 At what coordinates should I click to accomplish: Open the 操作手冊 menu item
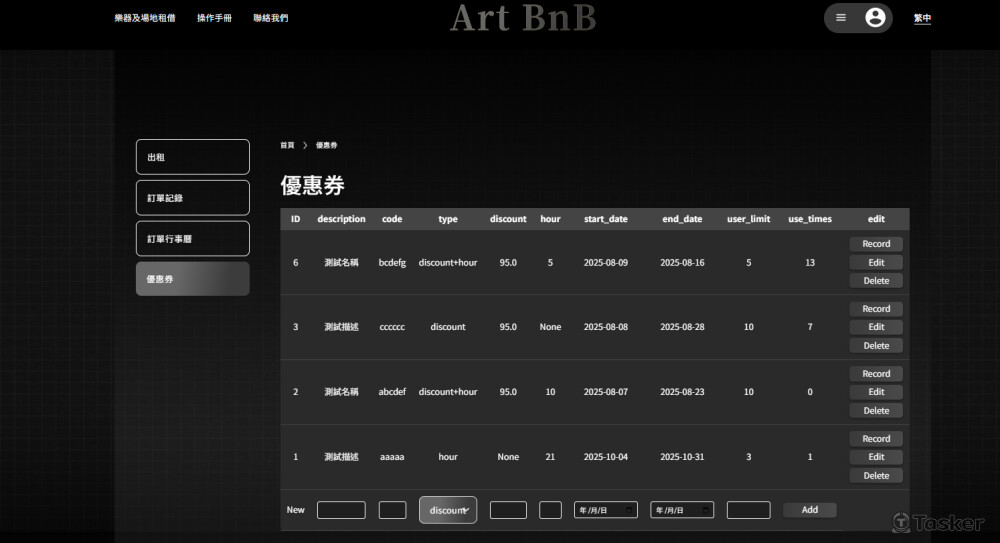214,18
